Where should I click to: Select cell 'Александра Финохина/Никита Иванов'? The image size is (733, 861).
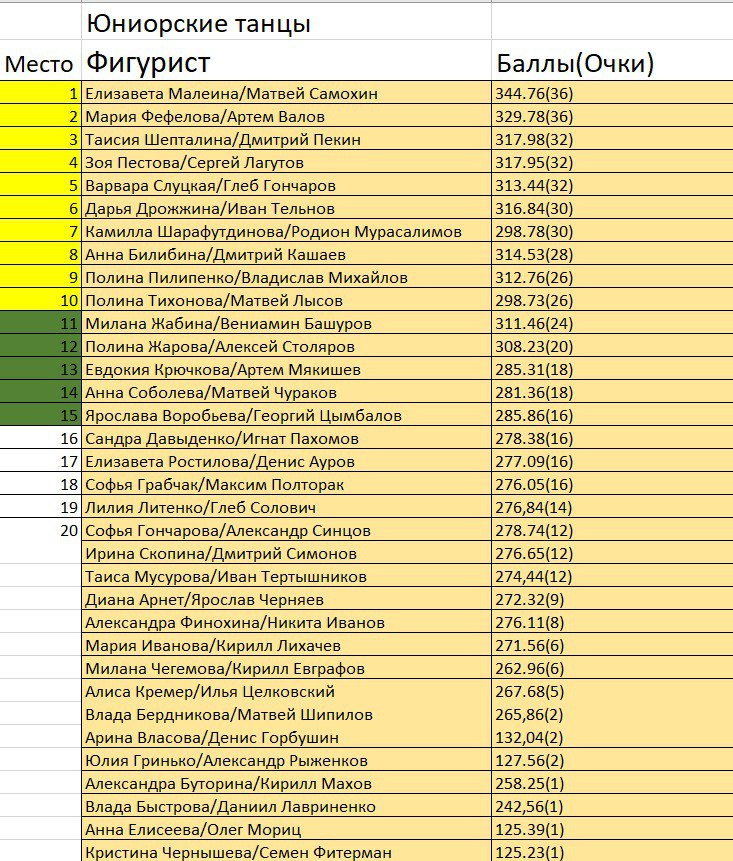pyautogui.click(x=286, y=623)
